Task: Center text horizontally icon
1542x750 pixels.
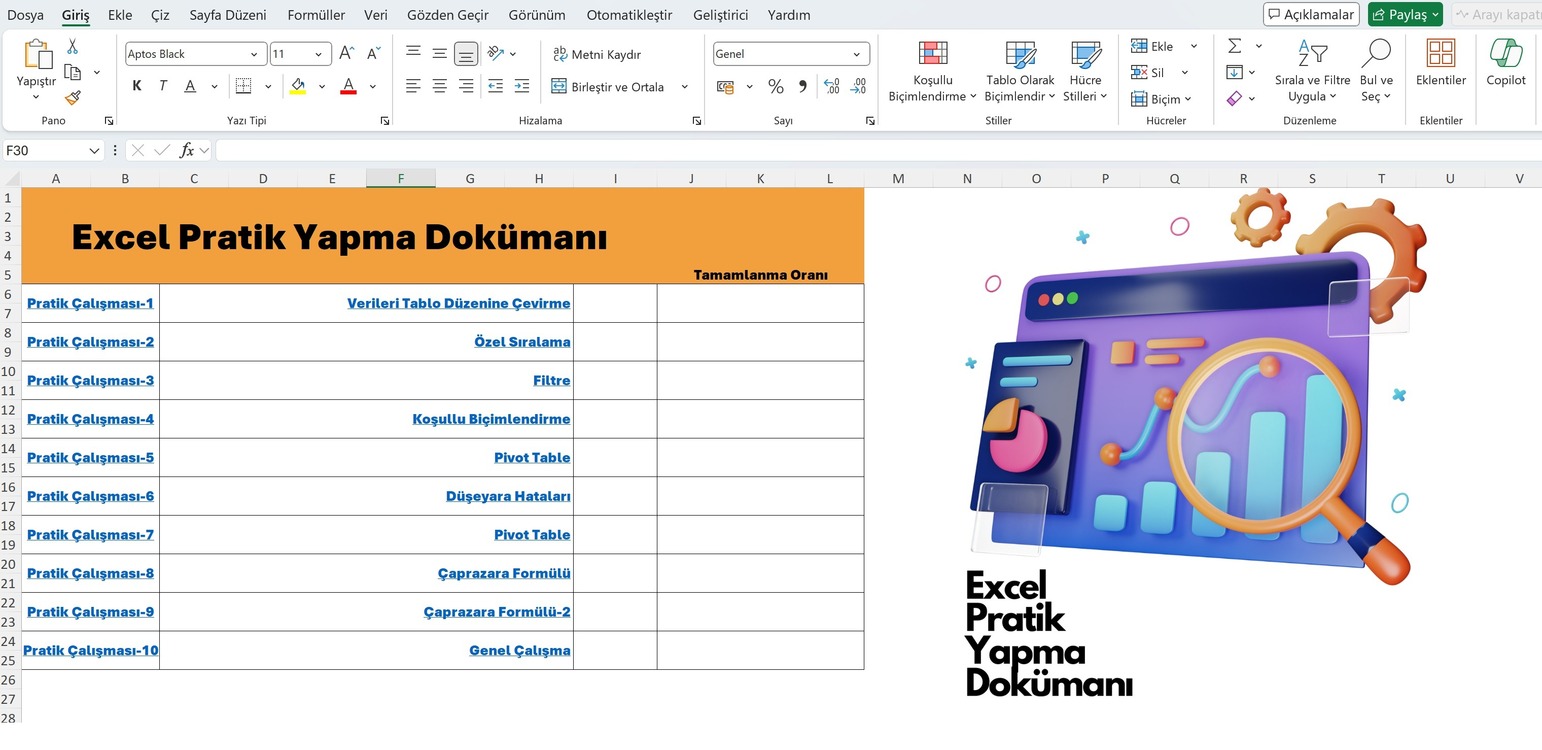Action: coord(439,86)
